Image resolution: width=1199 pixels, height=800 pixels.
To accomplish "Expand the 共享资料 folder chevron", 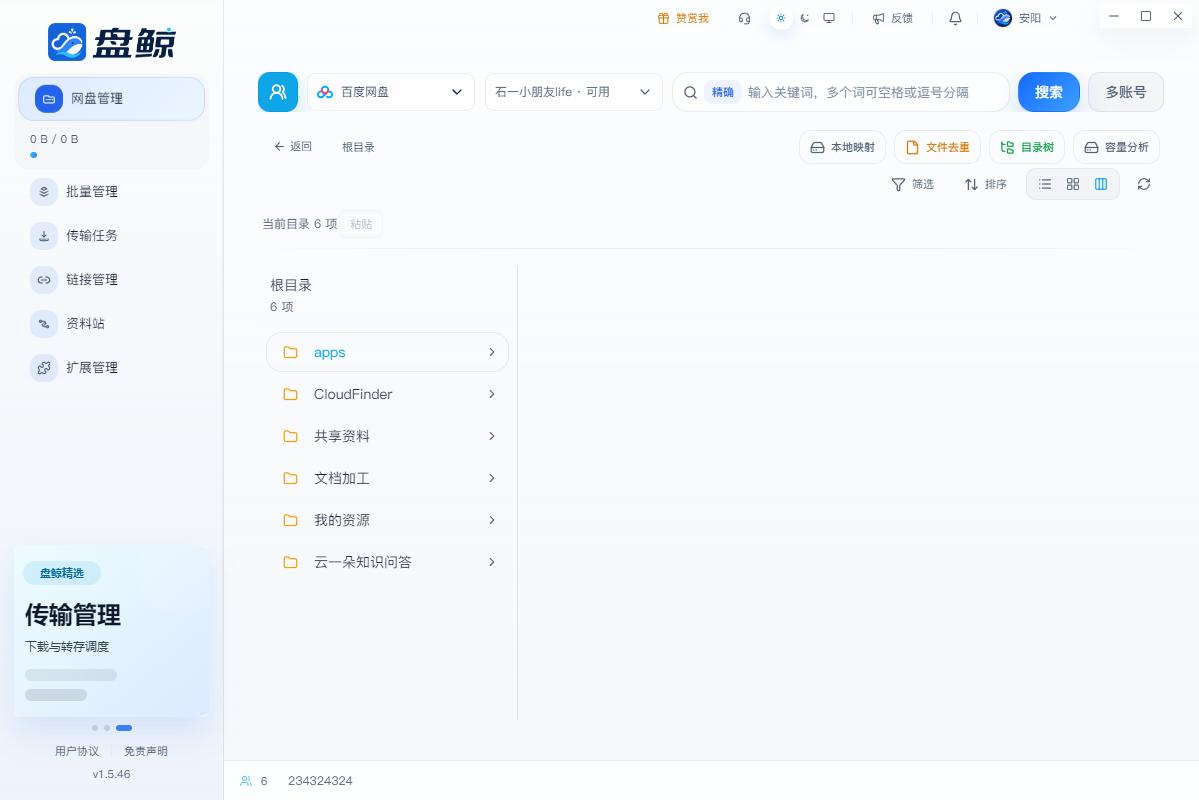I will pyautogui.click(x=492, y=436).
